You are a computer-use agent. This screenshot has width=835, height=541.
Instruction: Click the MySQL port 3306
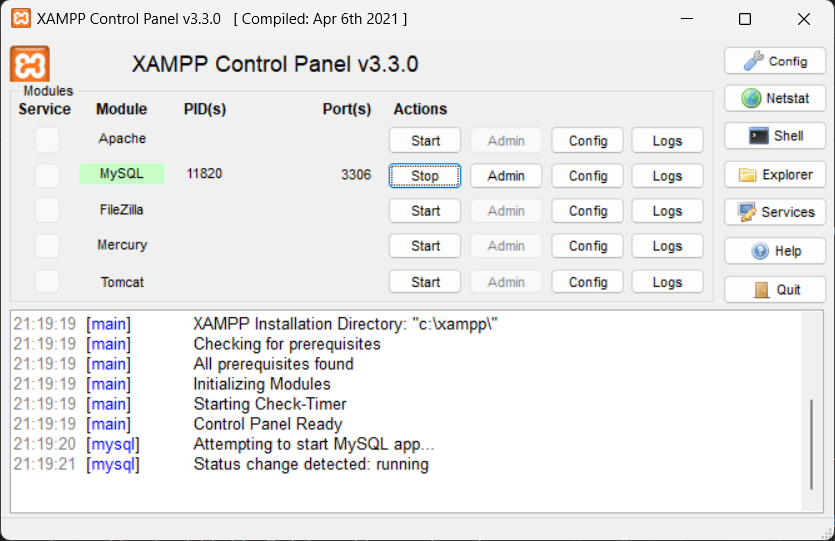pos(356,175)
